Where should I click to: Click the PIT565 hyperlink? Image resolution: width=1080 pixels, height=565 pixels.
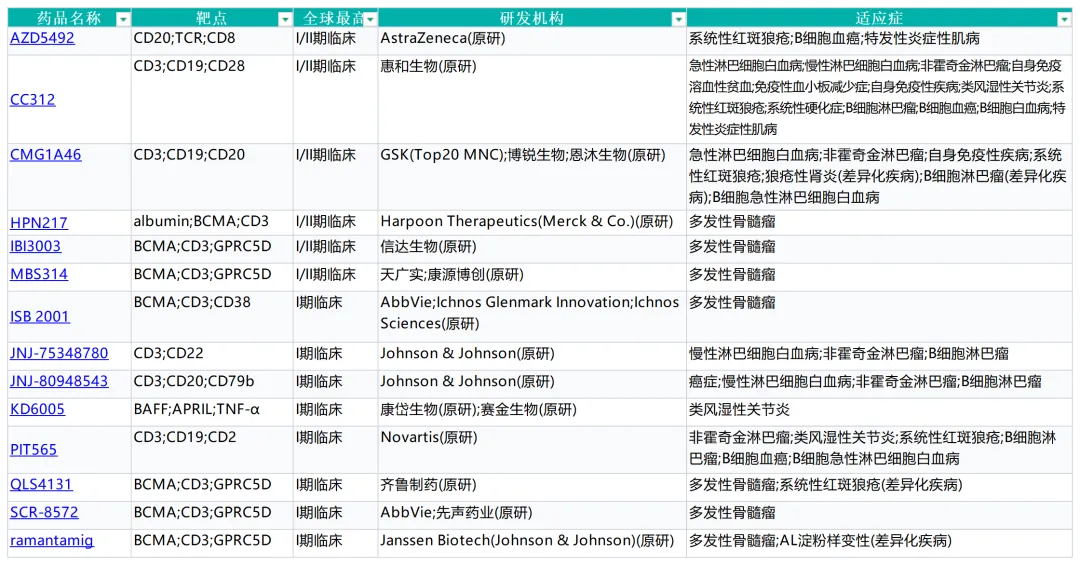tap(34, 450)
